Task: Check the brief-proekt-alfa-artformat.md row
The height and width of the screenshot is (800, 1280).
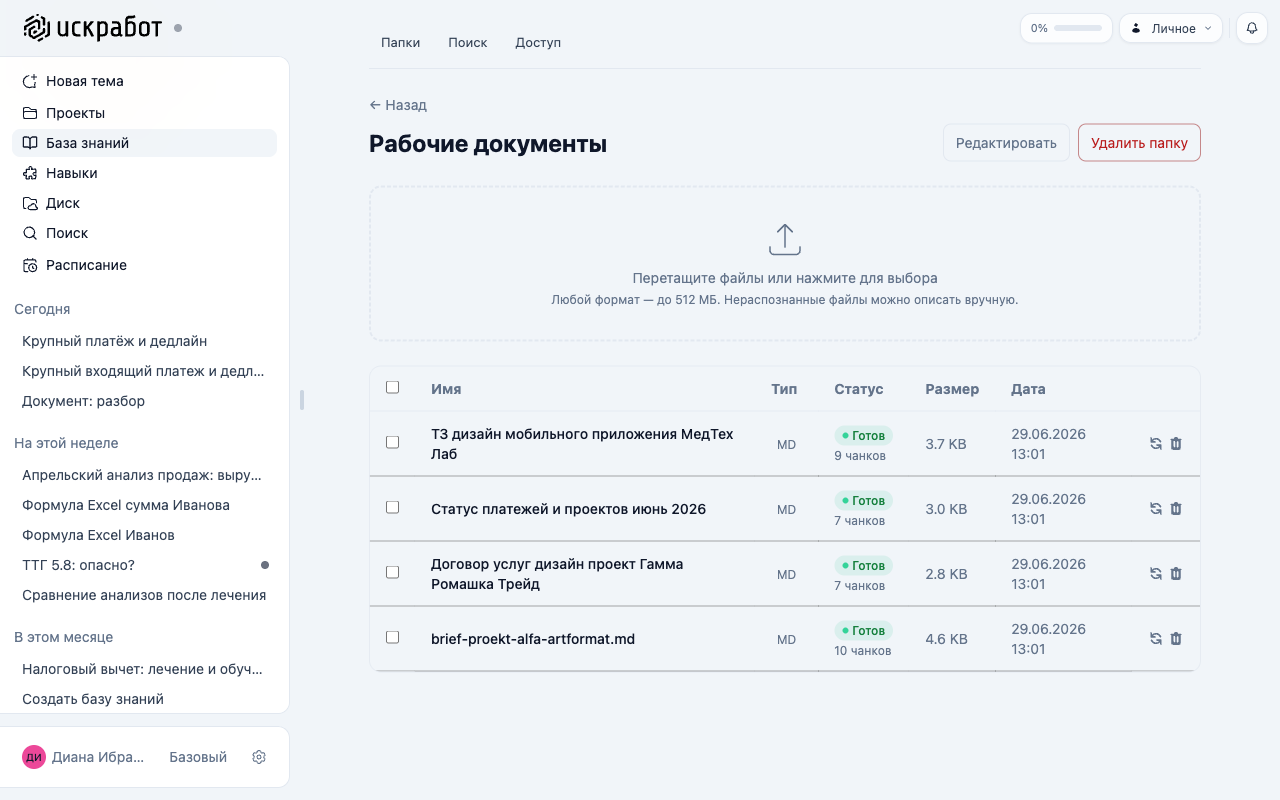Action: 392,637
